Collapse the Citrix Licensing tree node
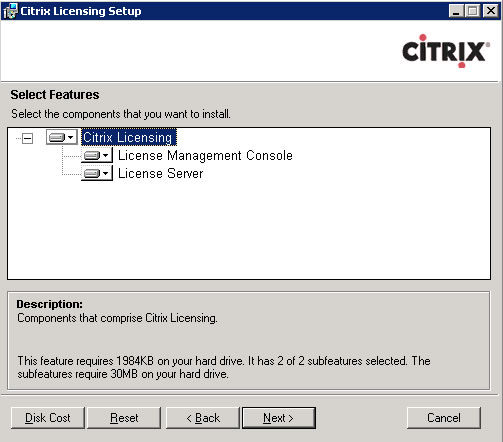Screen dimensions: 503x442 click(x=27, y=138)
